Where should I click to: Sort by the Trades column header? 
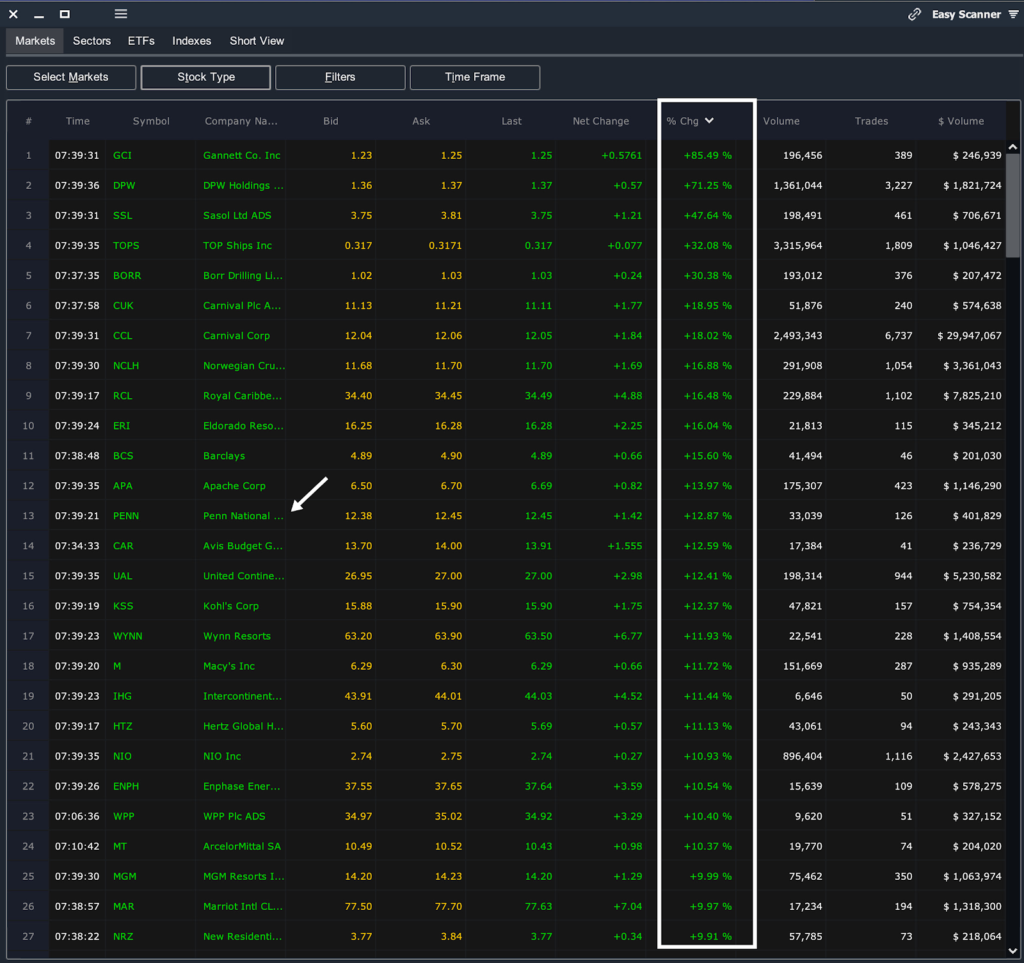pyautogui.click(x=871, y=121)
